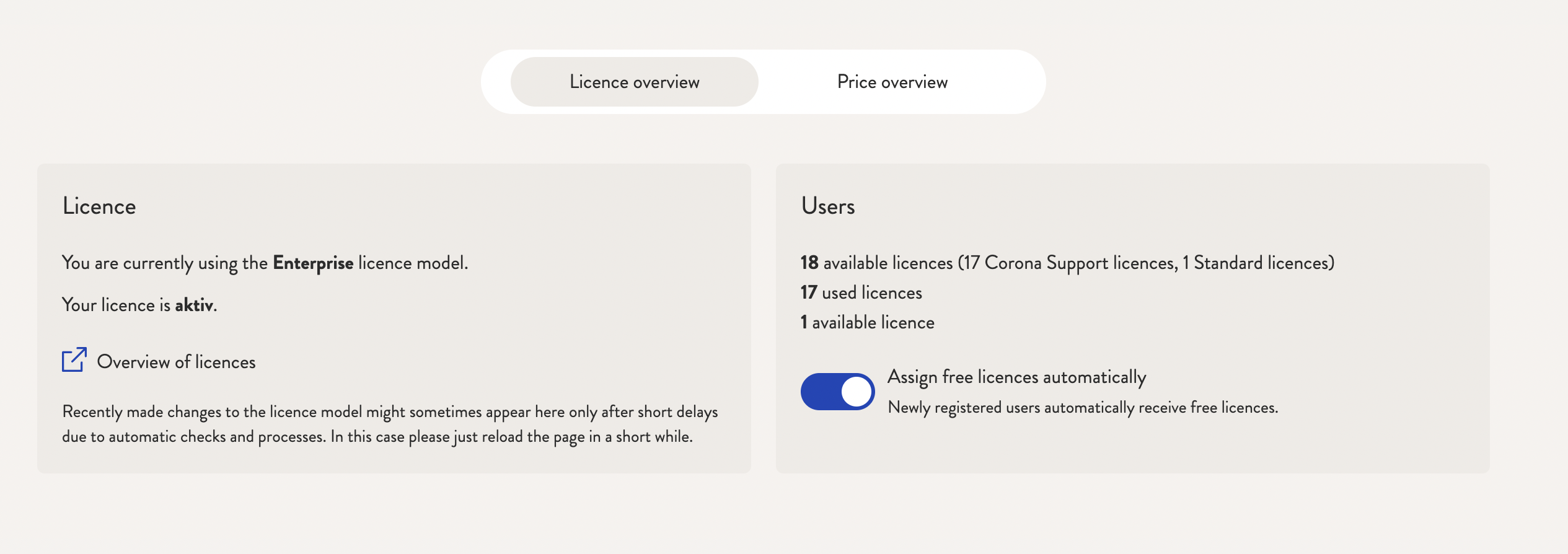Click the Licence card heading
The image size is (1568, 554).
pyautogui.click(x=99, y=206)
